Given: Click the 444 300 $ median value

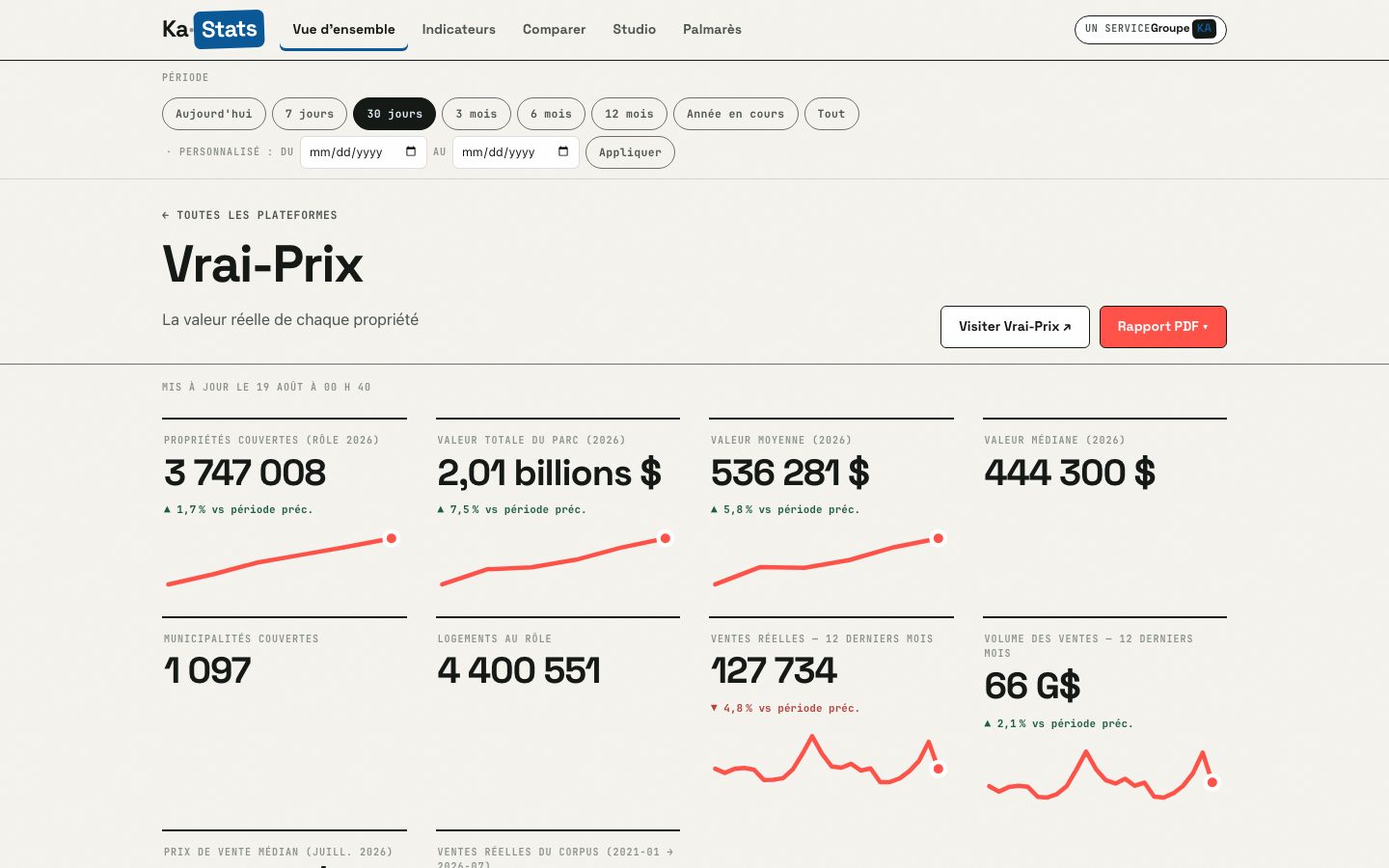Looking at the screenshot, I should tap(1070, 473).
